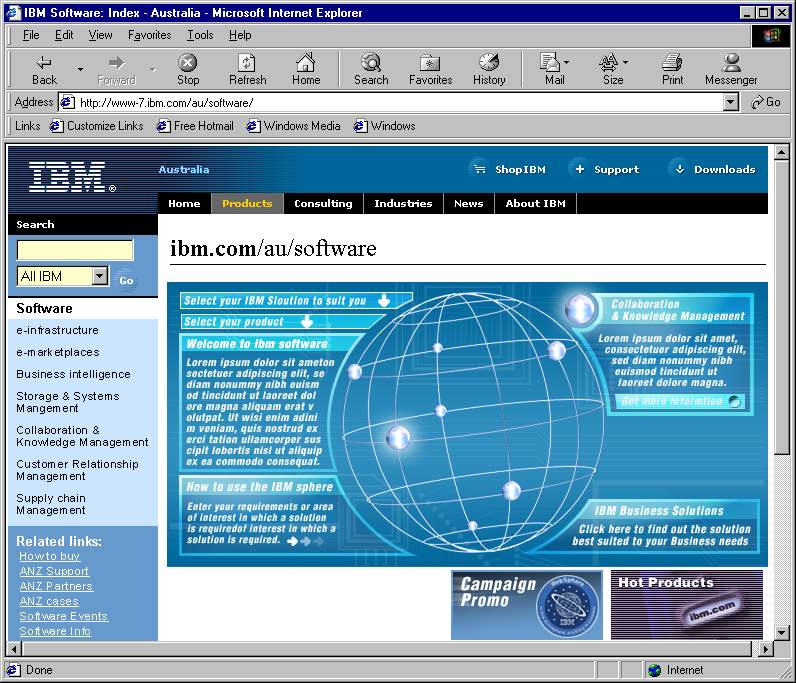
Task: Expand the Back button history dropdown
Action: point(80,69)
